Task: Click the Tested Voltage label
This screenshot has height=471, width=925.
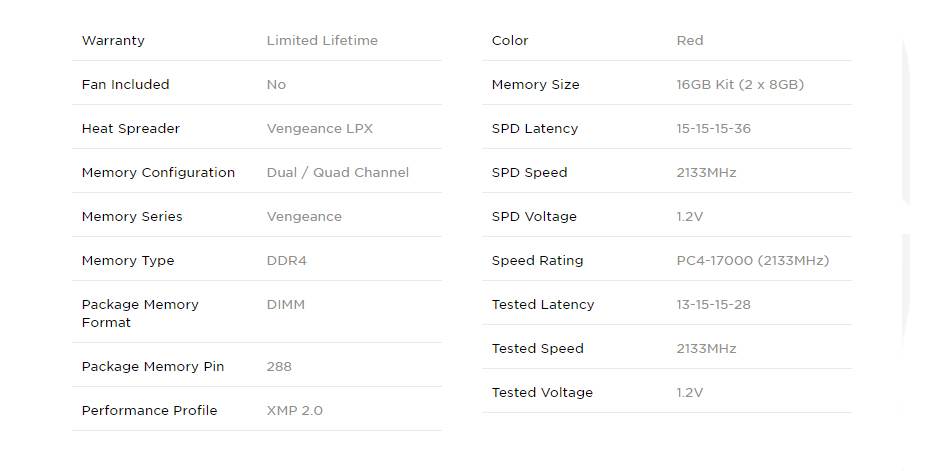Action: (541, 393)
